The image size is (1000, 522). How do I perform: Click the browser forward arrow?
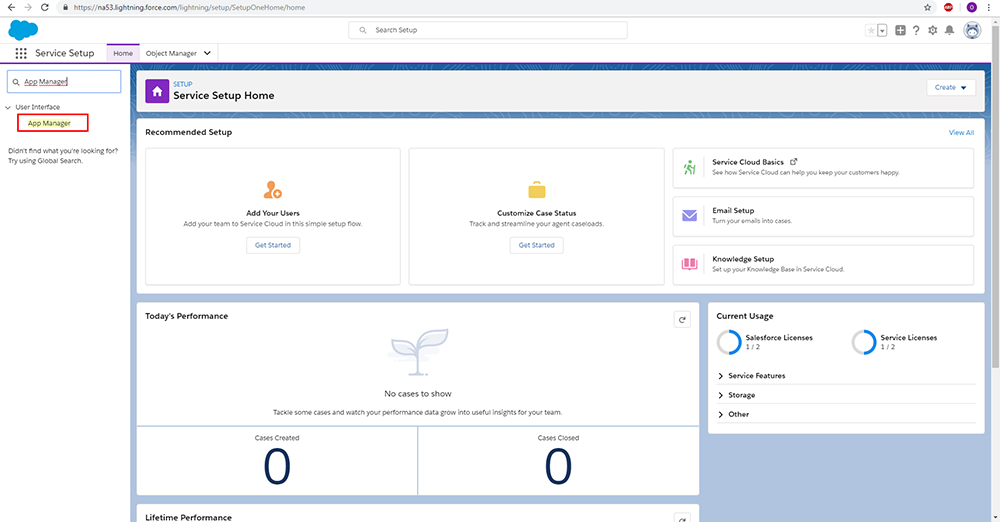[x=27, y=7]
